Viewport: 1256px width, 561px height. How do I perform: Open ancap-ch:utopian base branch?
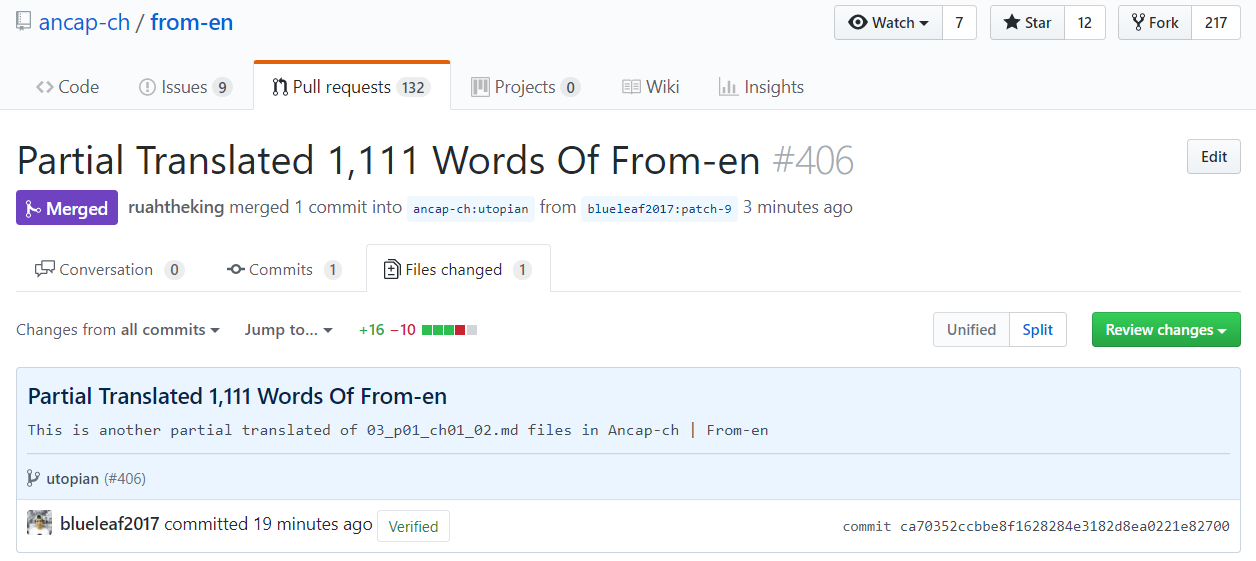click(x=470, y=209)
